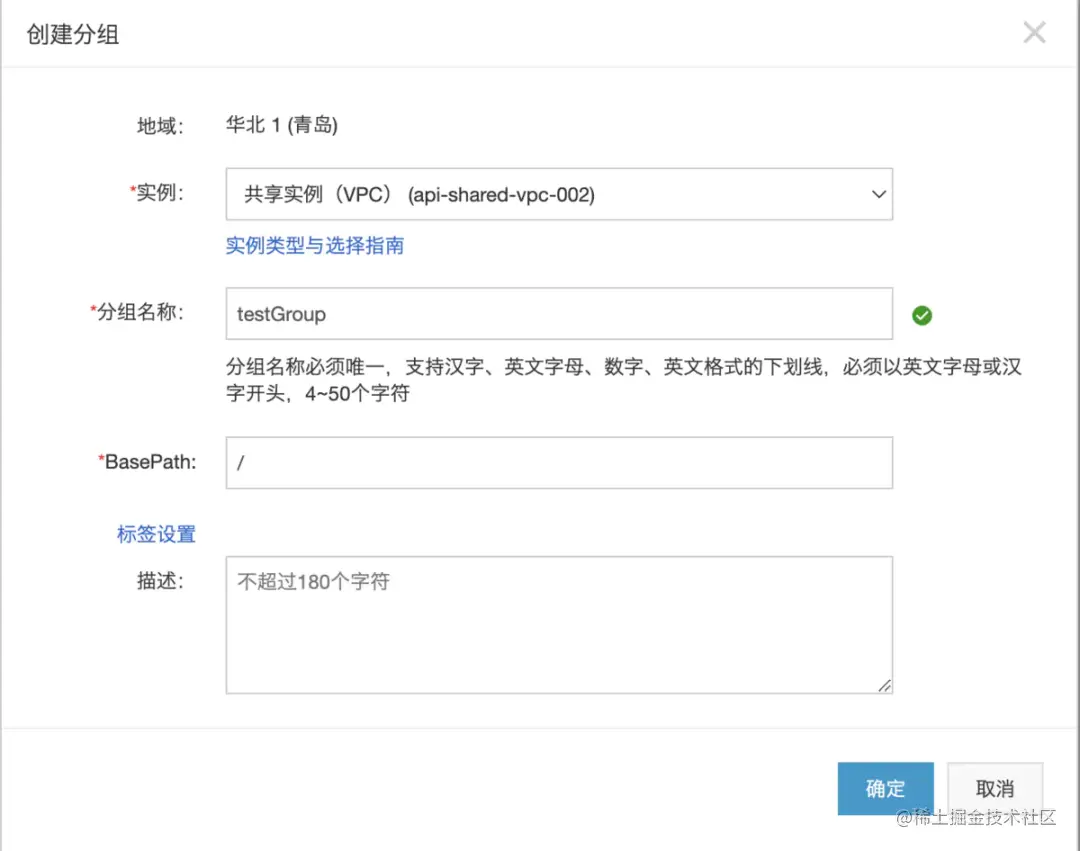The height and width of the screenshot is (851, 1080).
Task: Confirm with the 确定 button
Action: pos(885,788)
